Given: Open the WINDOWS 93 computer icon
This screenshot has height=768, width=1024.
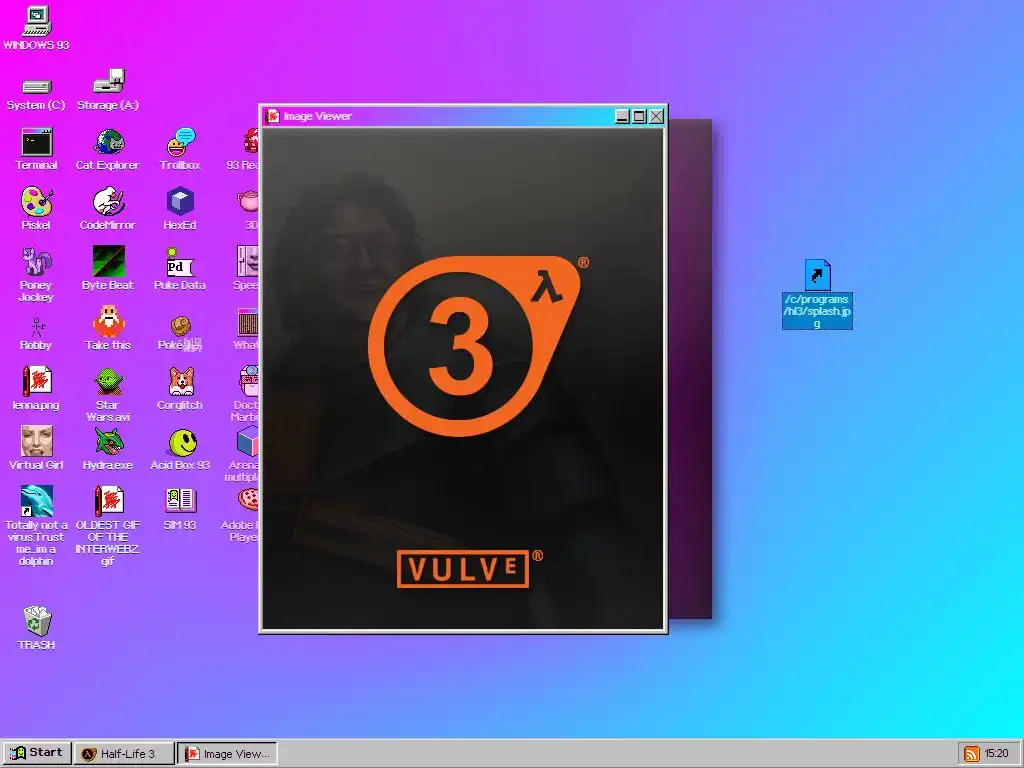Looking at the screenshot, I should (37, 22).
